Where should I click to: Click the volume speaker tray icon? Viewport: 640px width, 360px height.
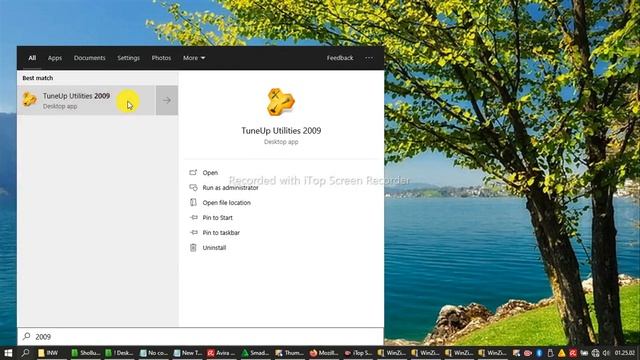point(606,353)
